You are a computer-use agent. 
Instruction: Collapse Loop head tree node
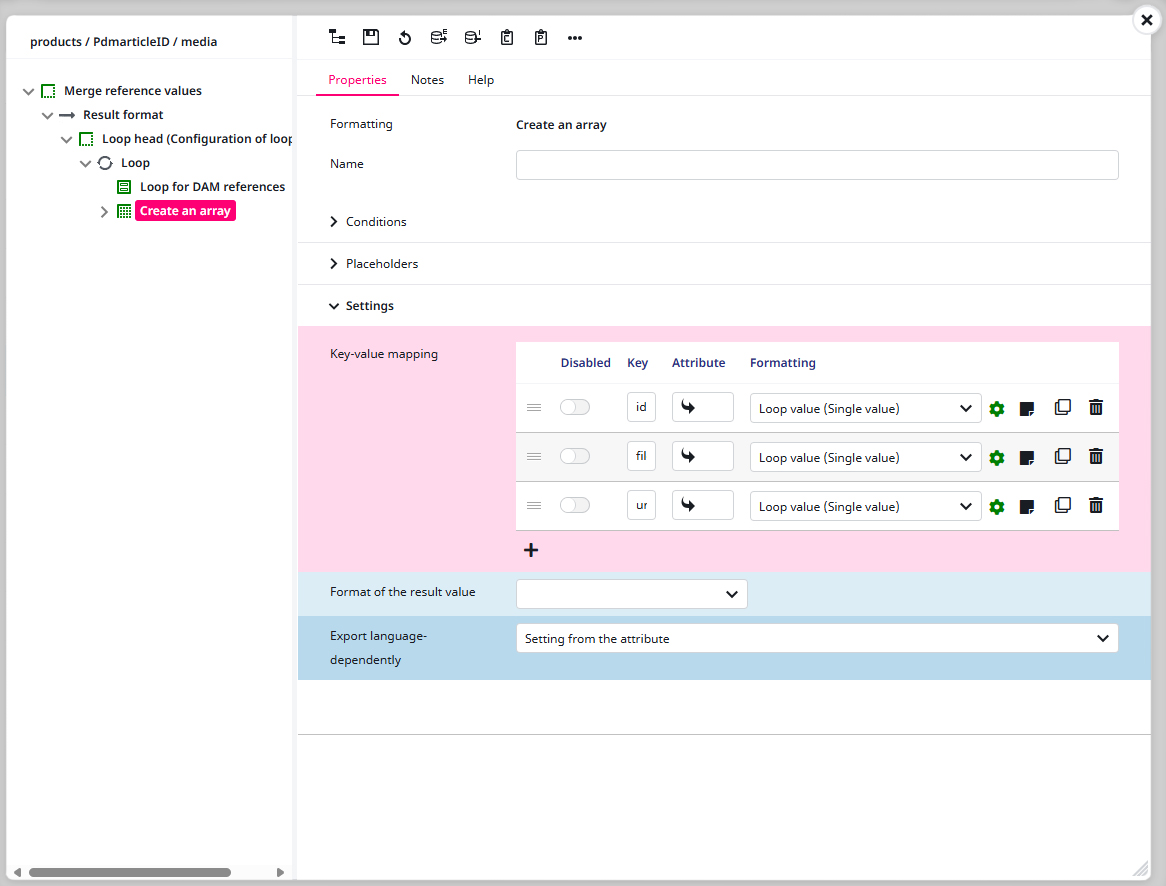(66, 139)
